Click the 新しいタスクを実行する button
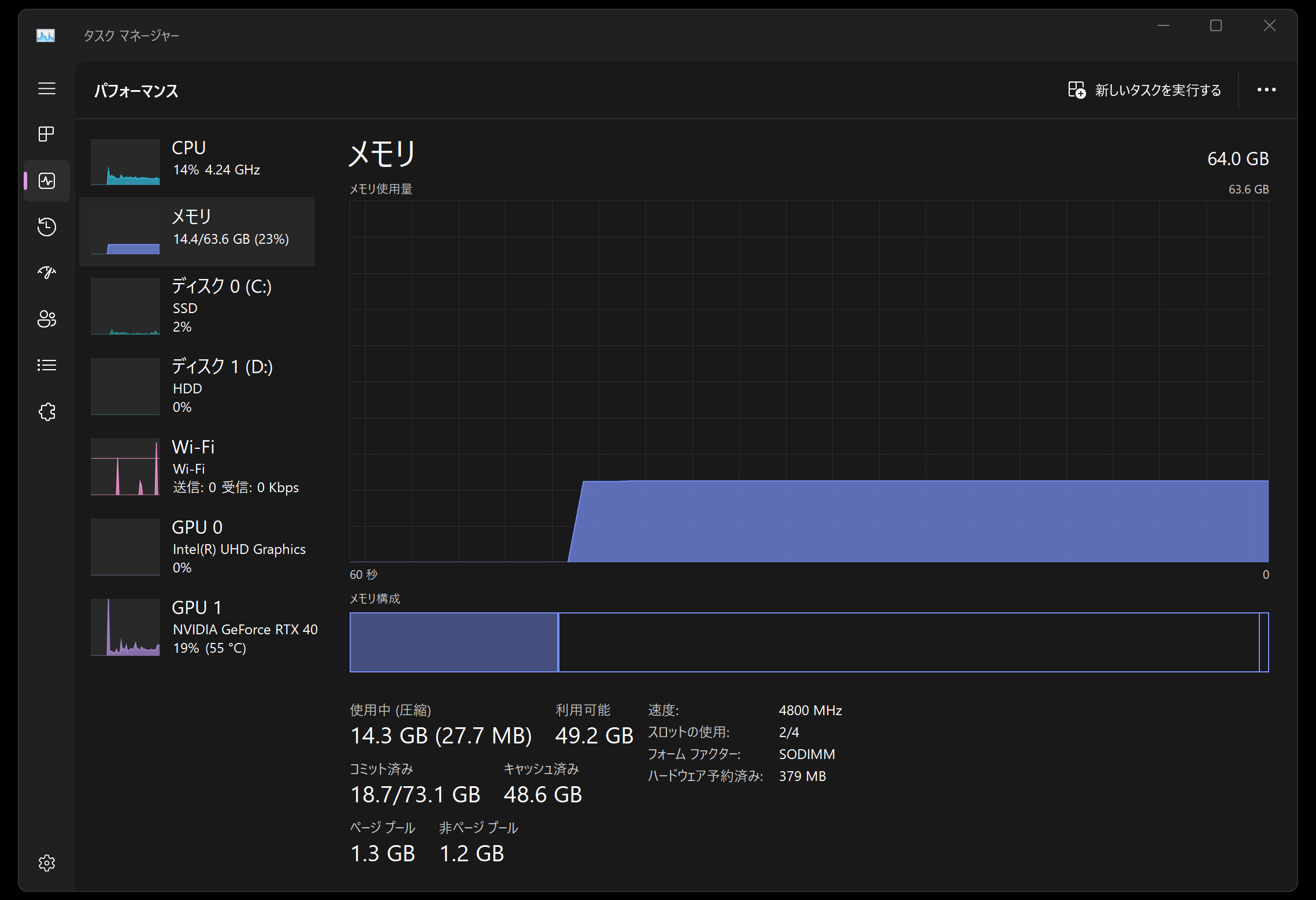Image resolution: width=1316 pixels, height=900 pixels. click(1144, 90)
